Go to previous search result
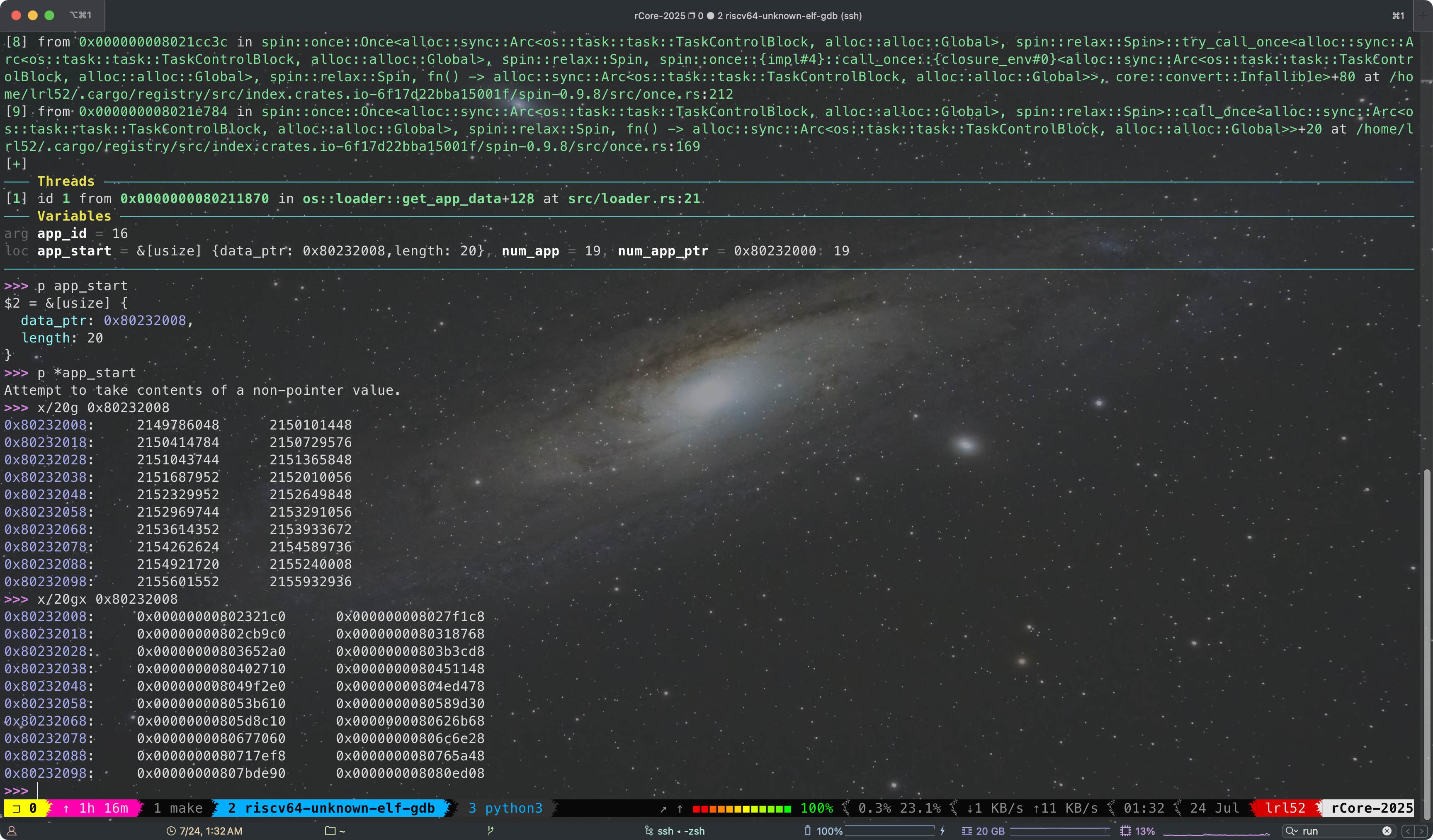The height and width of the screenshot is (840, 1433). [x=1408, y=831]
